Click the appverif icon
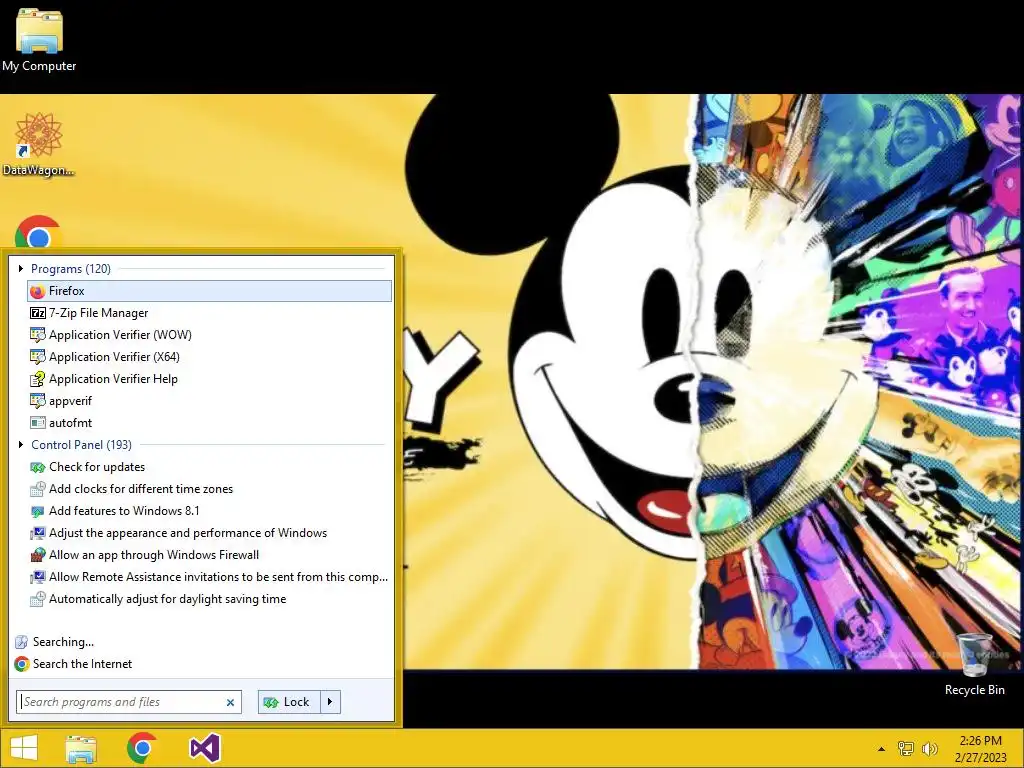The image size is (1024, 768). [x=37, y=401]
